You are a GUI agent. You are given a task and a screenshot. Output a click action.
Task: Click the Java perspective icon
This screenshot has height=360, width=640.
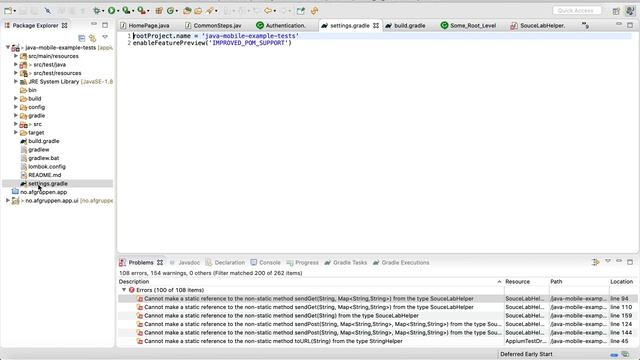[x=630, y=11]
